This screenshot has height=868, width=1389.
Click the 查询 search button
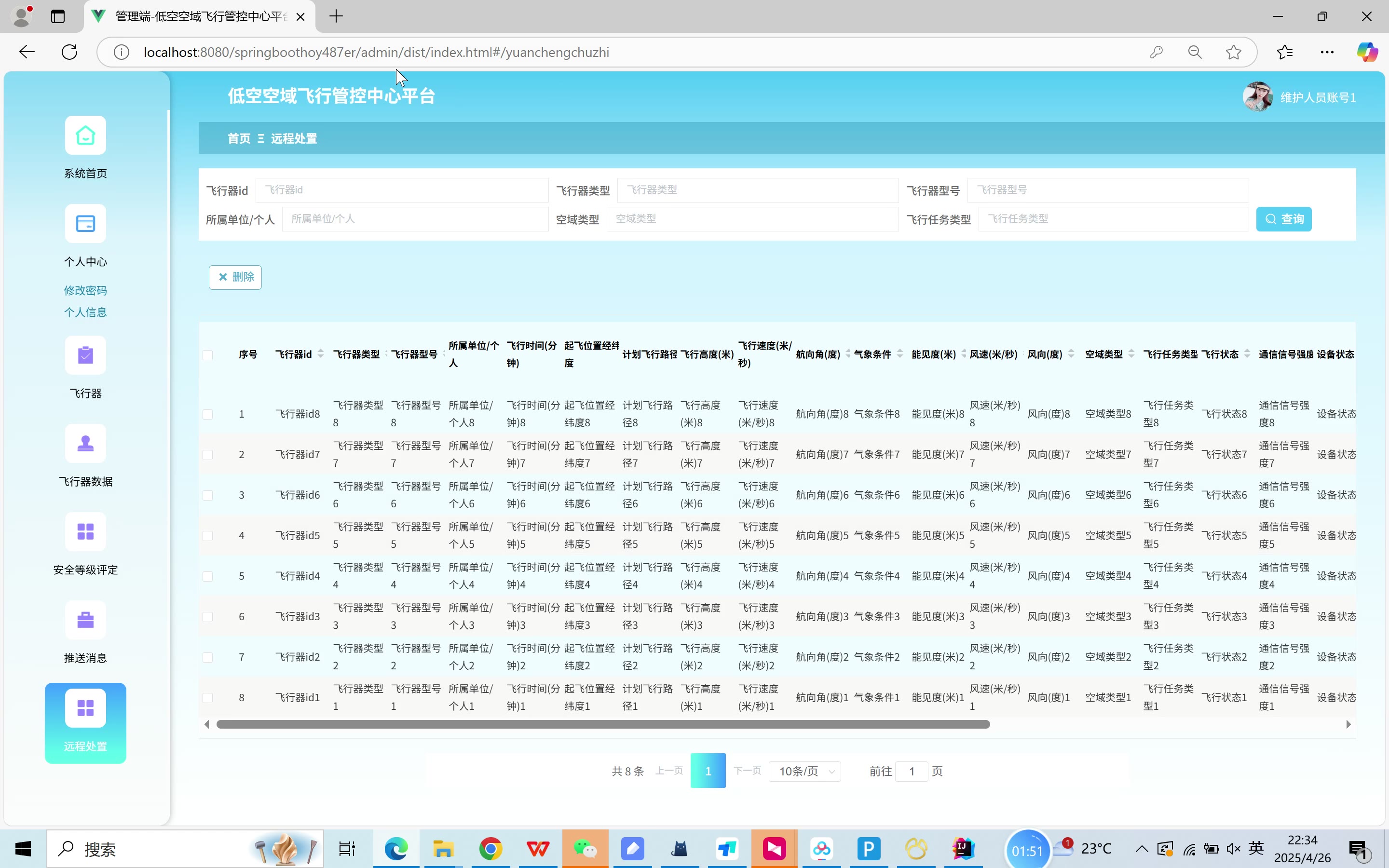pos(1283,219)
